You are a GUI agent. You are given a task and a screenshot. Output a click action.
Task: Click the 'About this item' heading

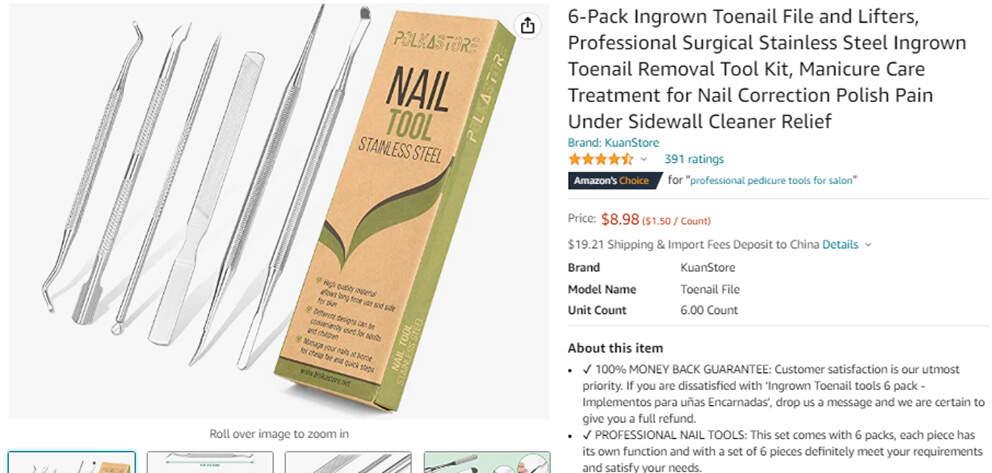[615, 348]
